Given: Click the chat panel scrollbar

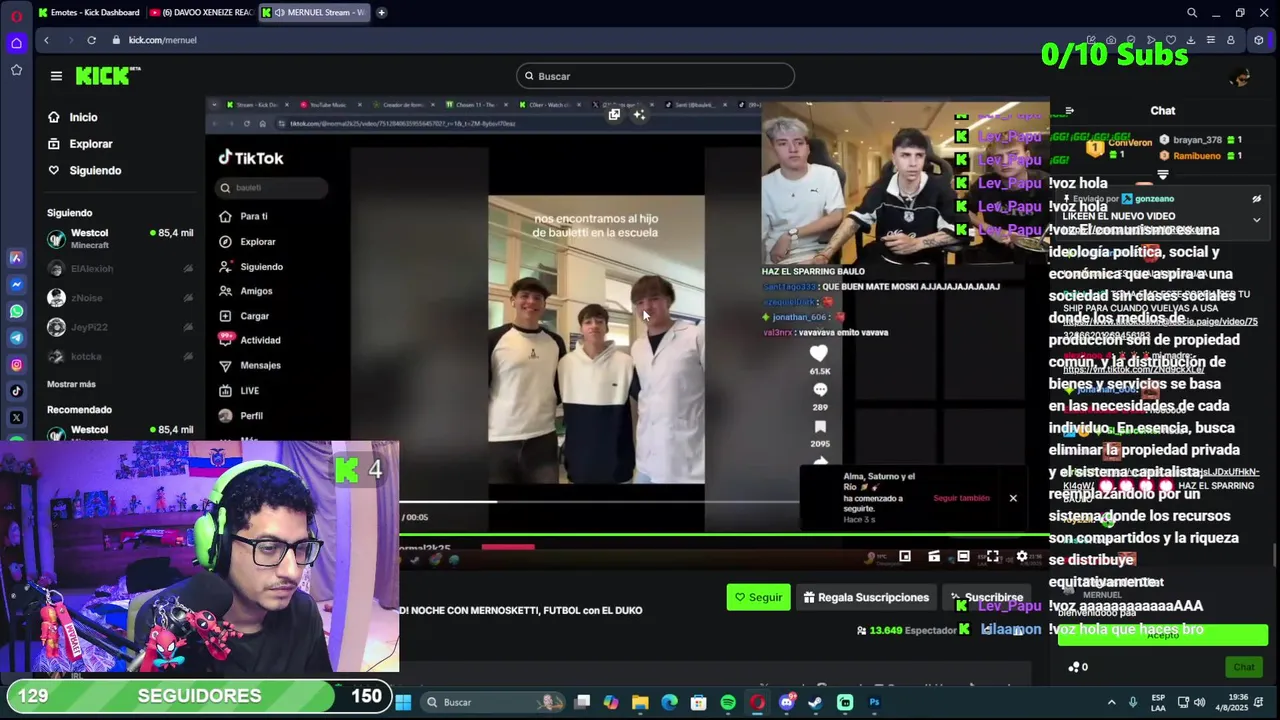Looking at the screenshot, I should tap(1274, 555).
